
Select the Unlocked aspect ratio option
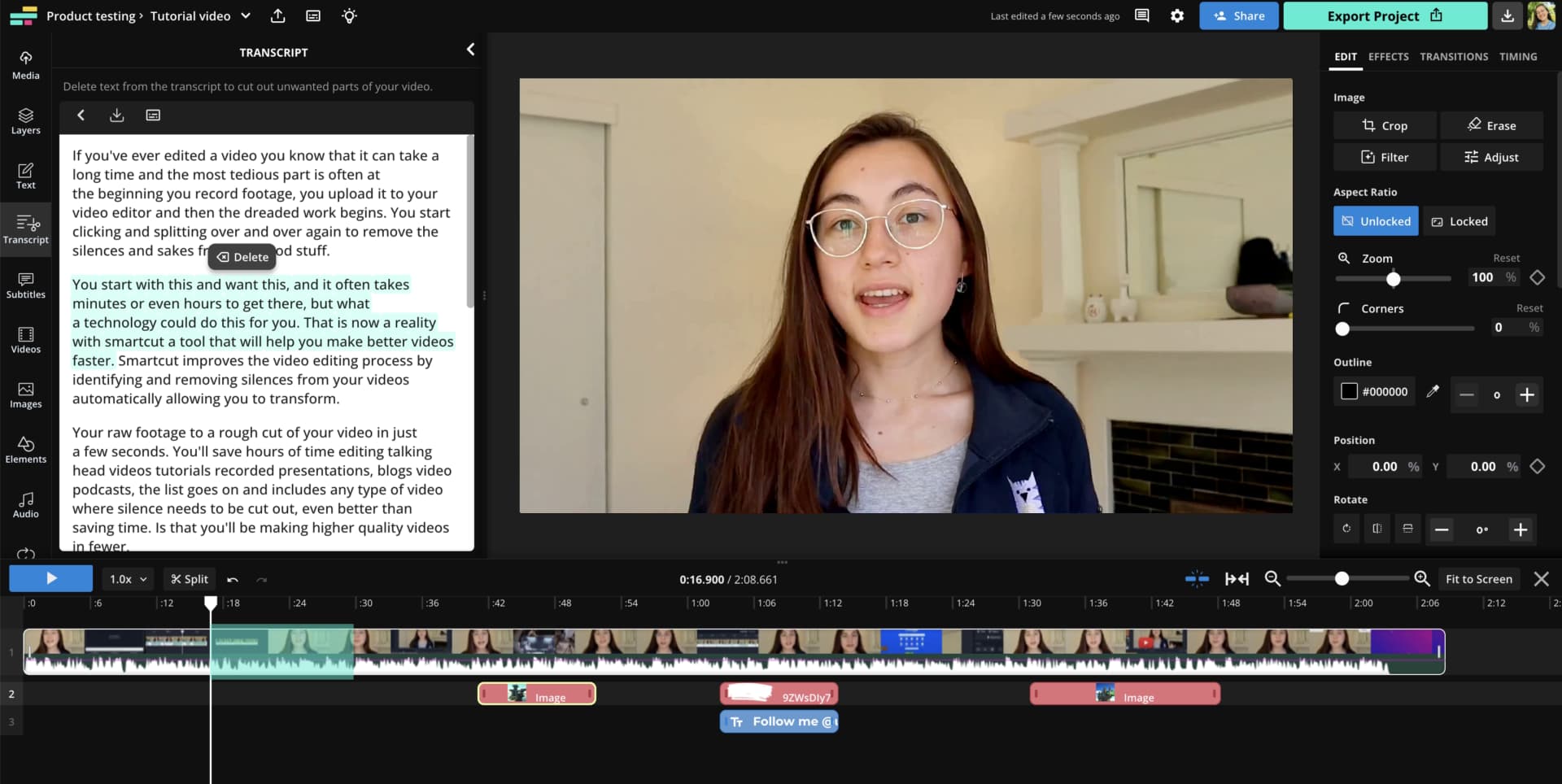(1376, 221)
